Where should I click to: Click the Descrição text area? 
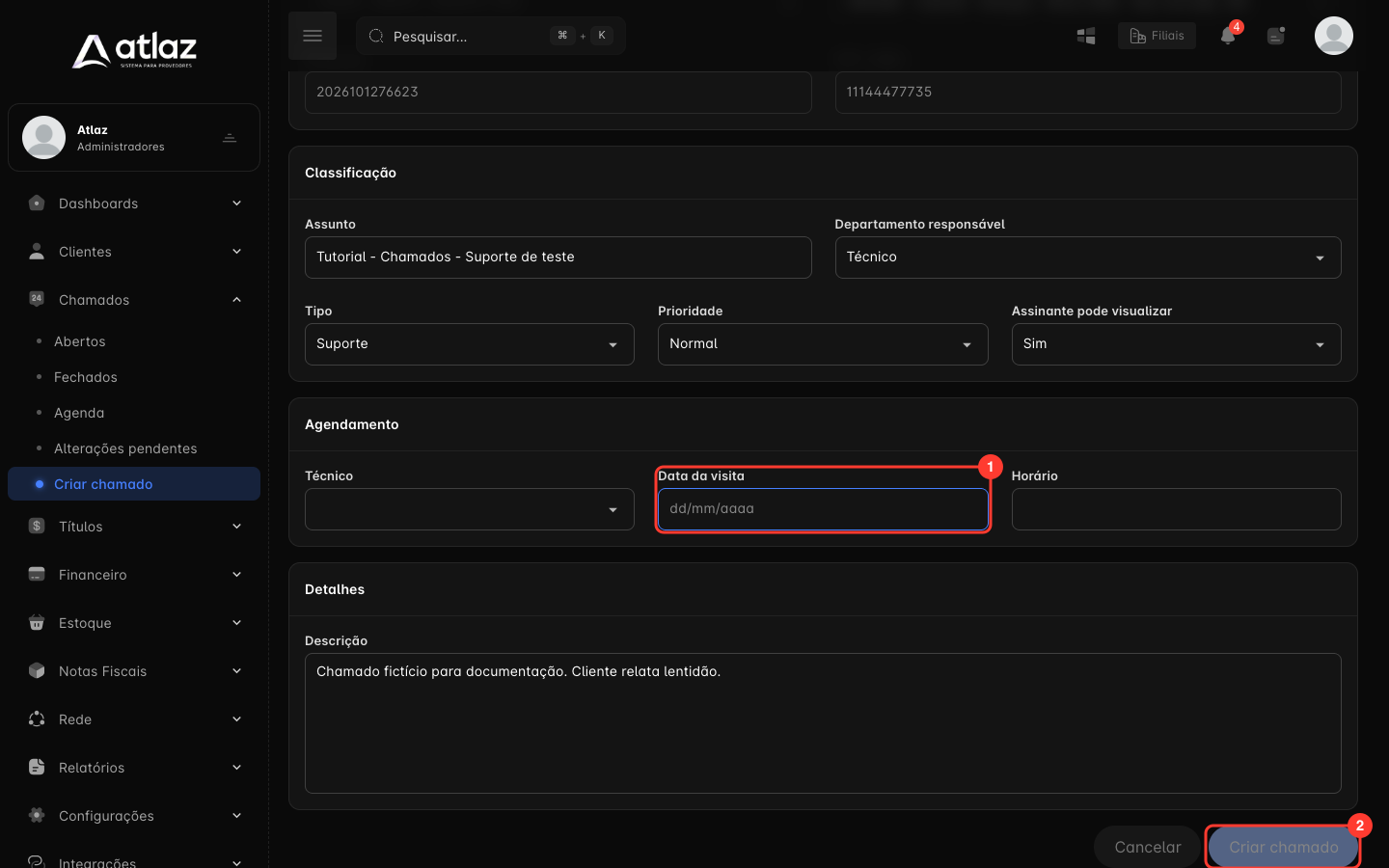pos(823,723)
